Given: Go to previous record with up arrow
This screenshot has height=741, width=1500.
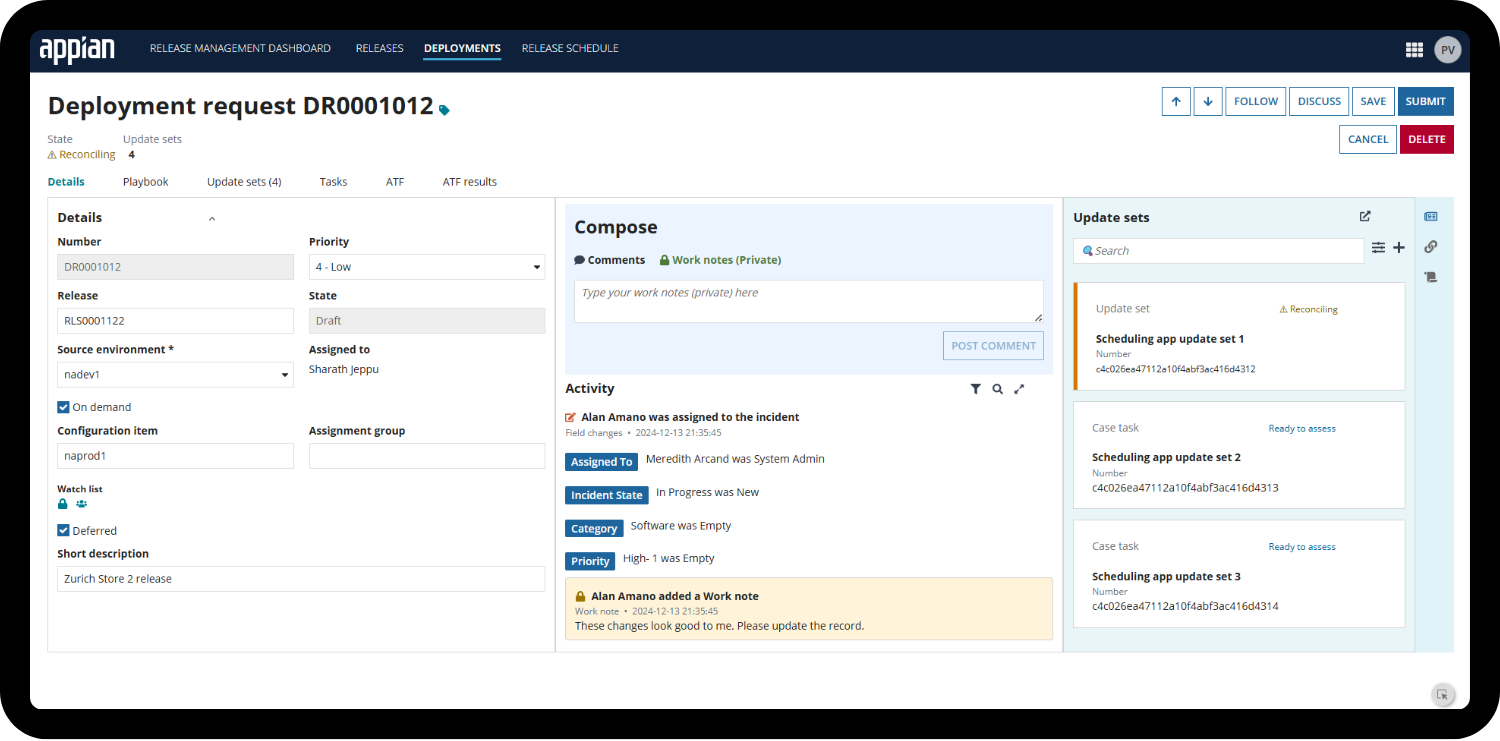Looking at the screenshot, I should [x=1176, y=101].
